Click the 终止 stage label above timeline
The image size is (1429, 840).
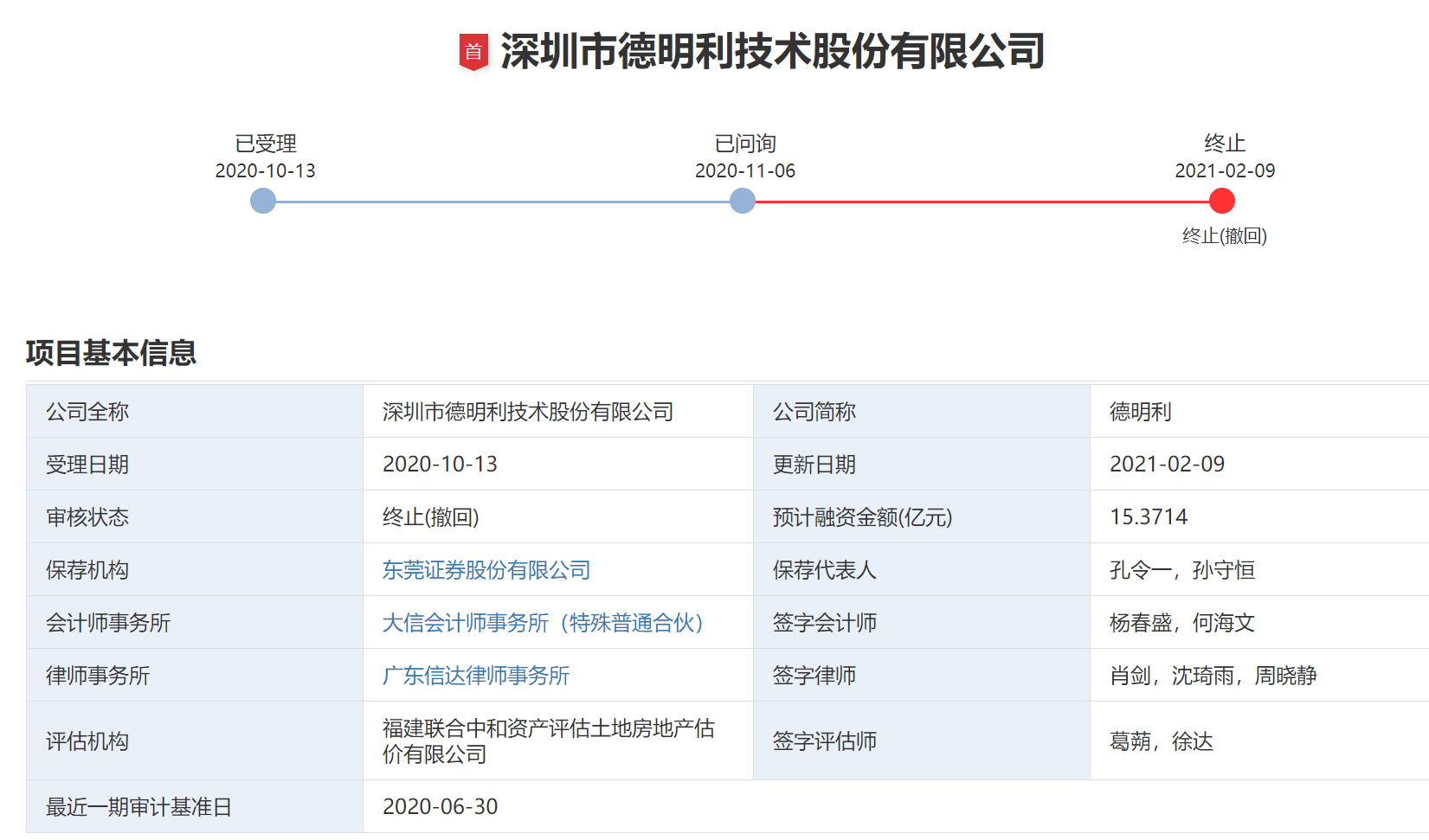[x=1225, y=143]
